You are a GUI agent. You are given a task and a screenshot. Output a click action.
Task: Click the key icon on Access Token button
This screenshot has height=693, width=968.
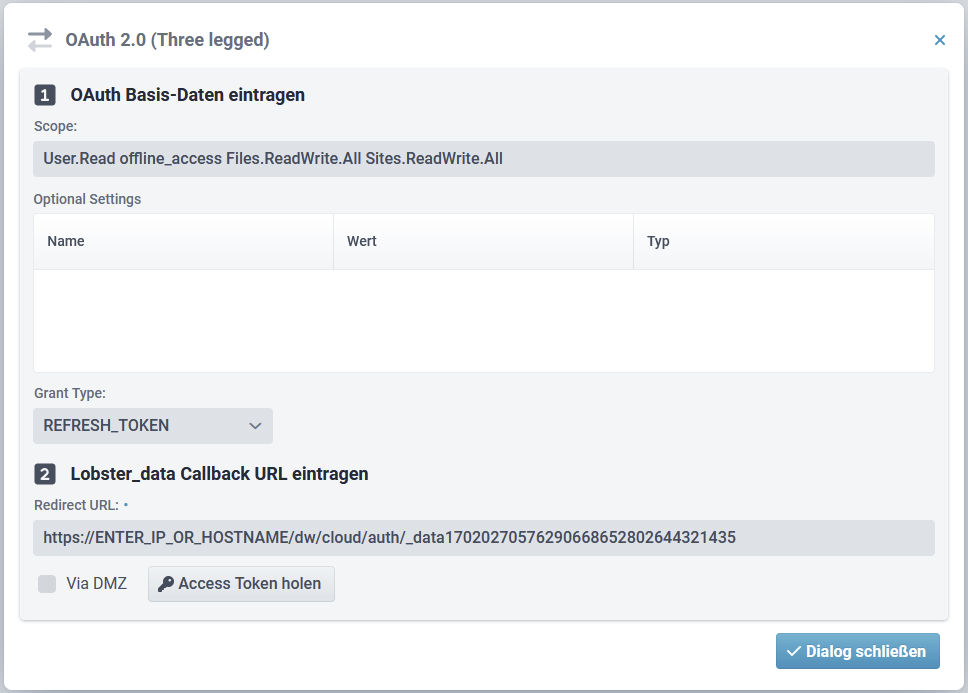(166, 584)
